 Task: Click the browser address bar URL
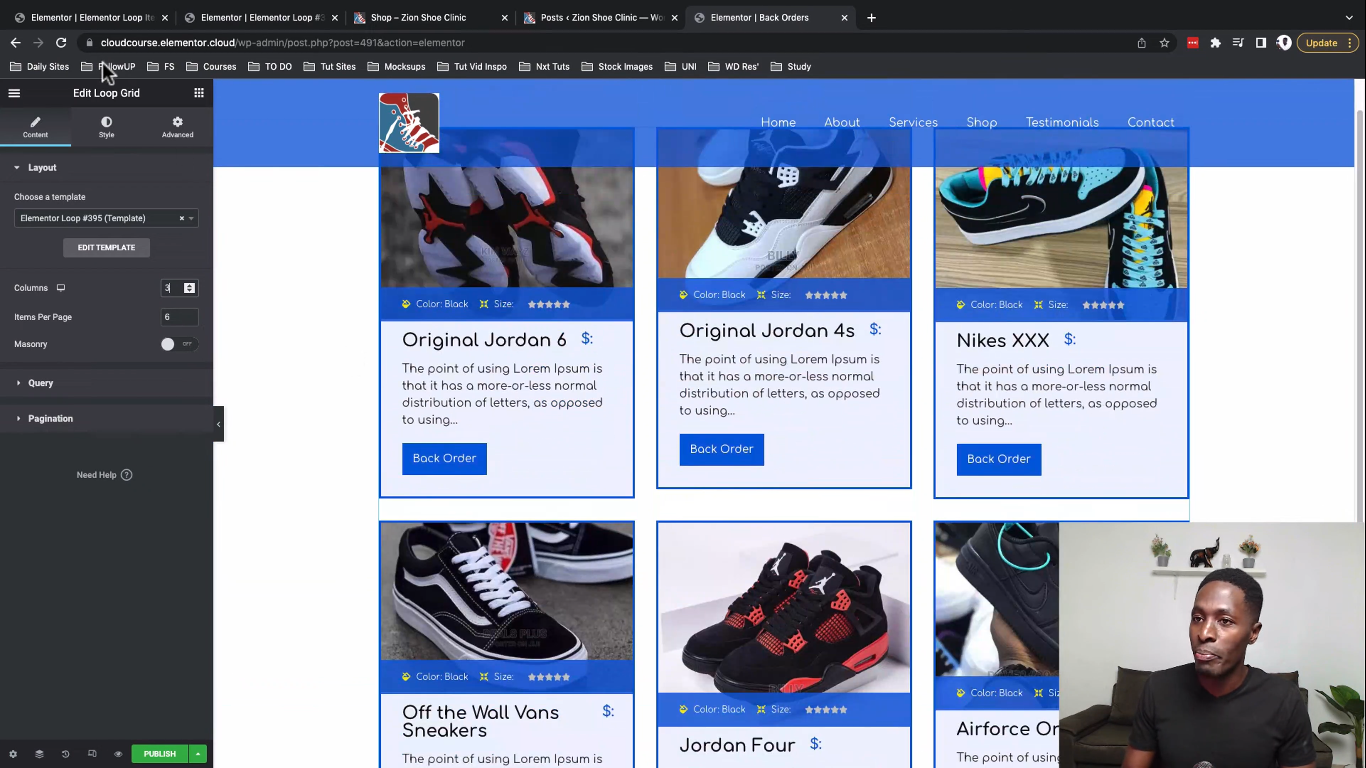click(283, 43)
